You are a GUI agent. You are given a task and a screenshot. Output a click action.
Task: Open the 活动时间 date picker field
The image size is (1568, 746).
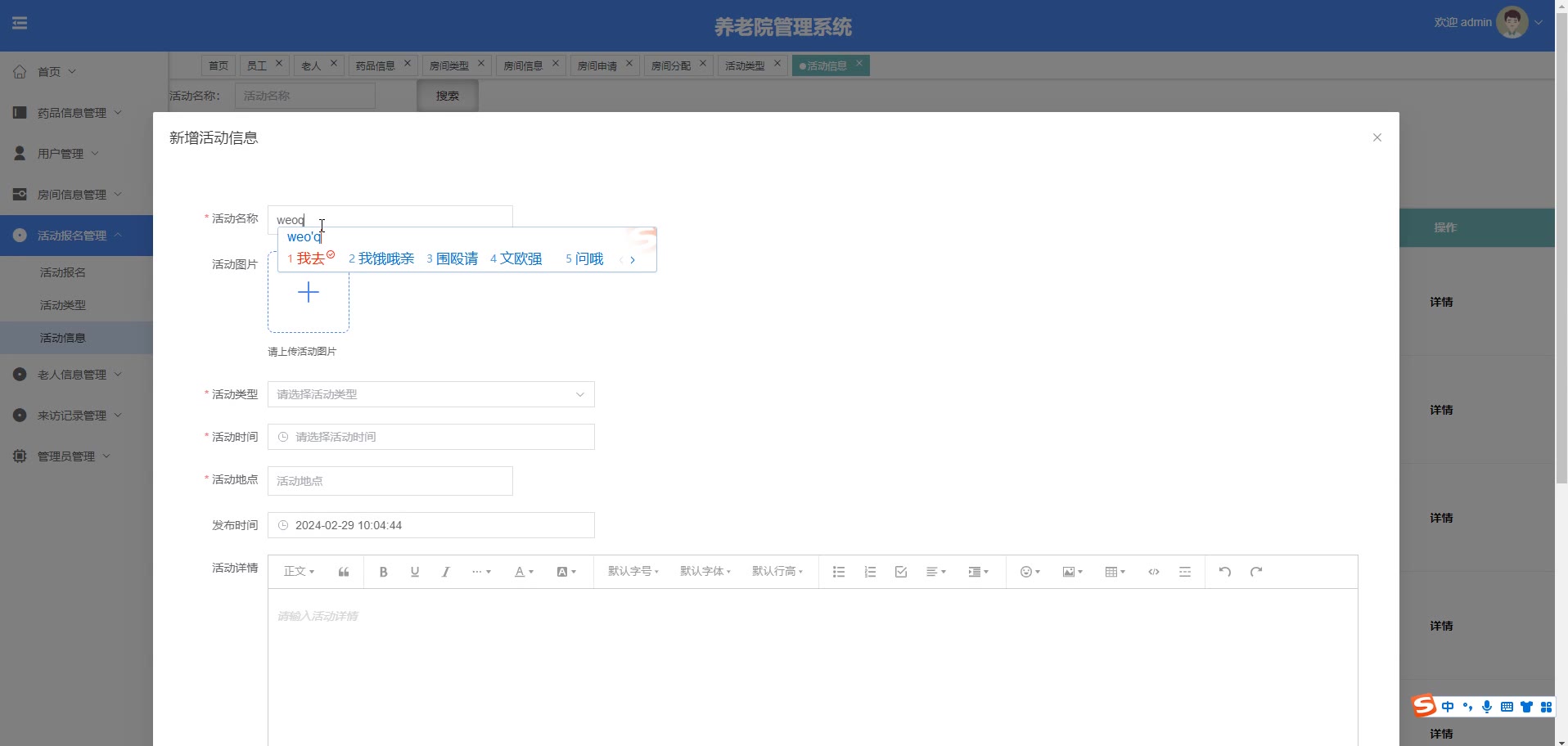(431, 437)
